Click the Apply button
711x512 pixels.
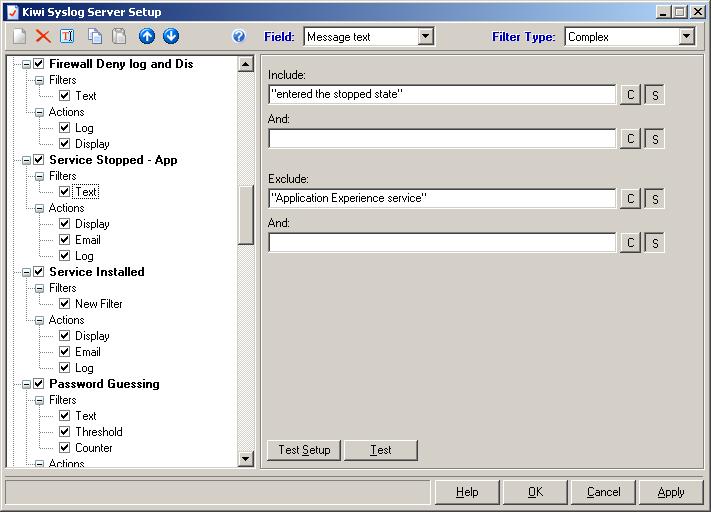click(x=671, y=492)
